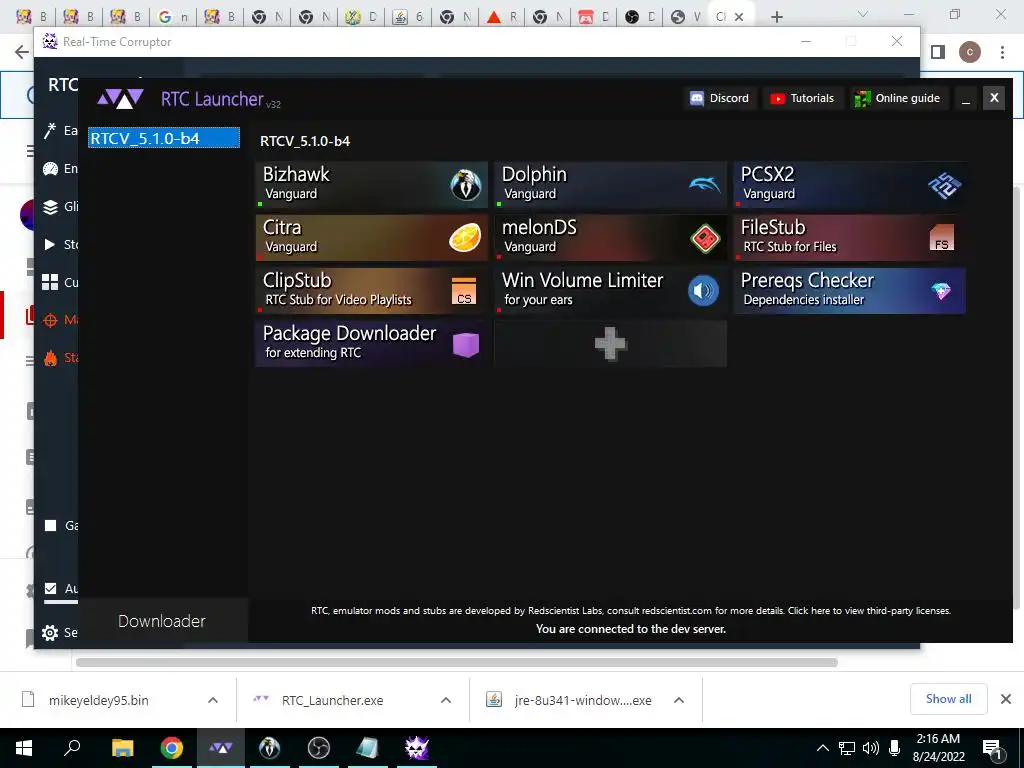Image resolution: width=1024 pixels, height=768 pixels.
Task: Click the horizontal page scrollbar
Action: (x=456, y=662)
